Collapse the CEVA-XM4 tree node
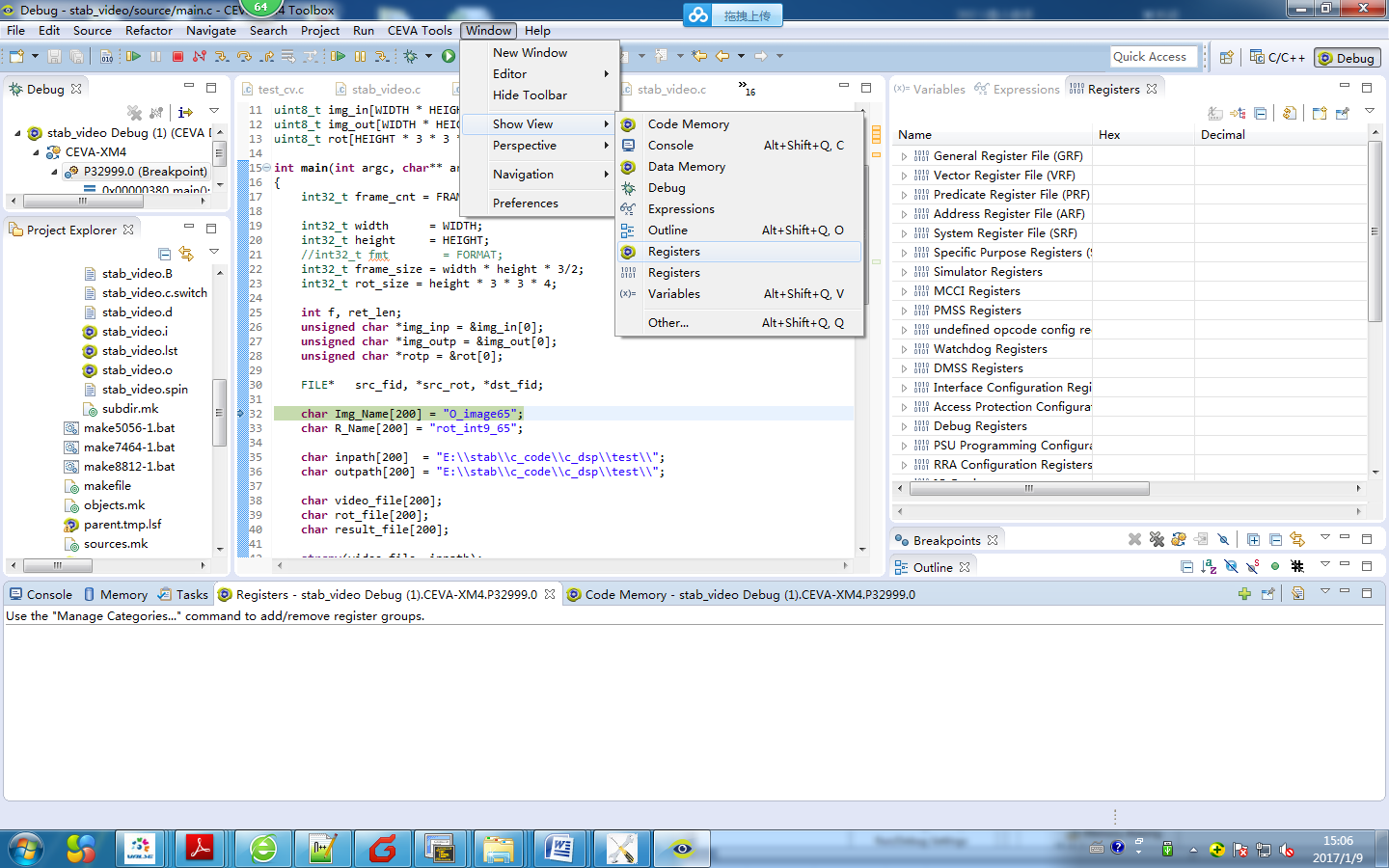This screenshot has width=1389, height=868. (x=37, y=152)
